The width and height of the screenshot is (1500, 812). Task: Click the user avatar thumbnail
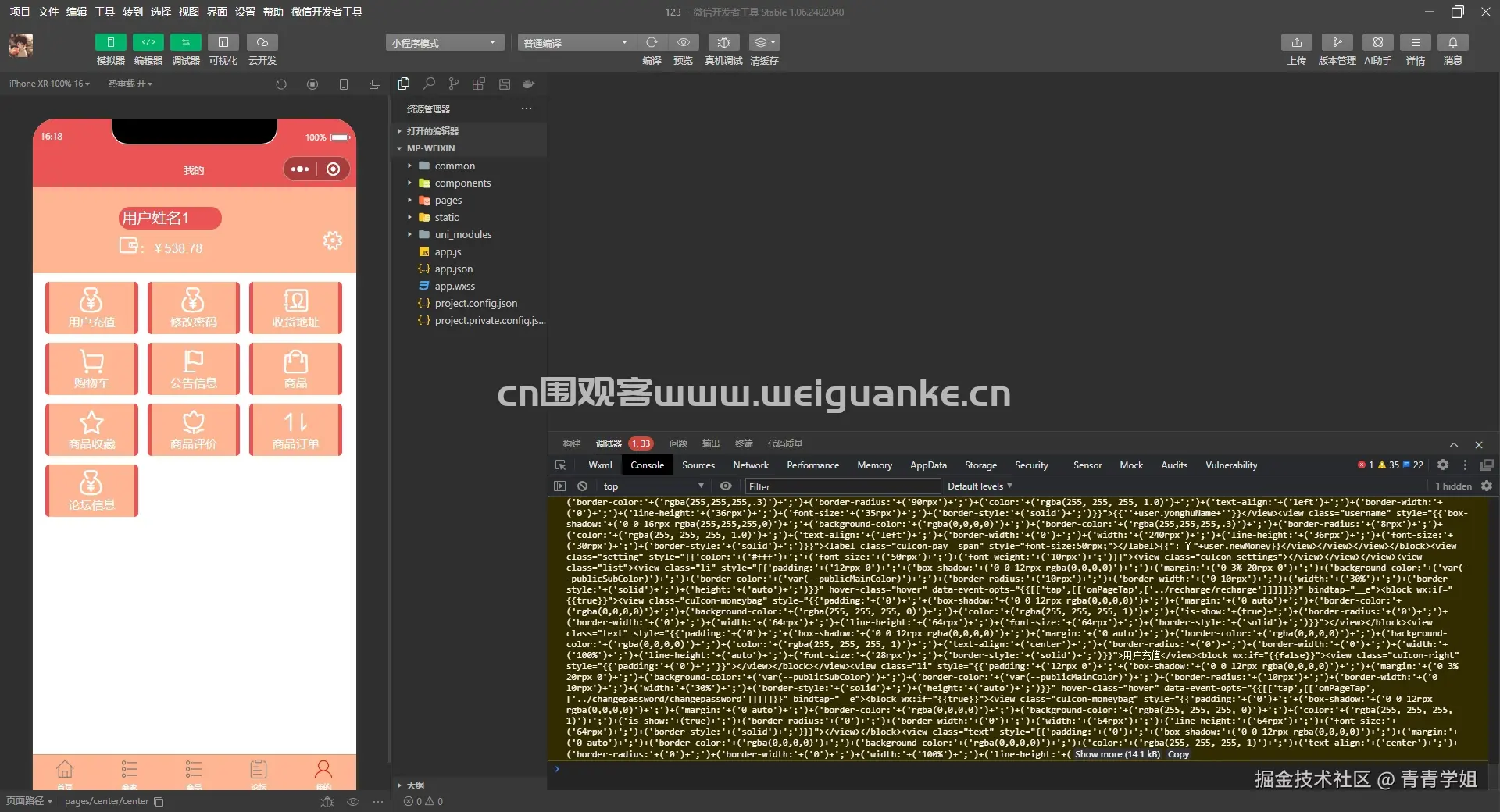(x=21, y=45)
